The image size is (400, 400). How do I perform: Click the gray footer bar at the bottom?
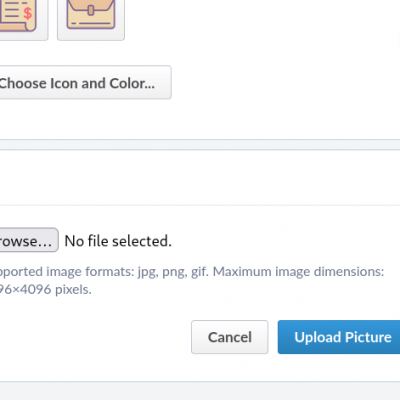200,391
